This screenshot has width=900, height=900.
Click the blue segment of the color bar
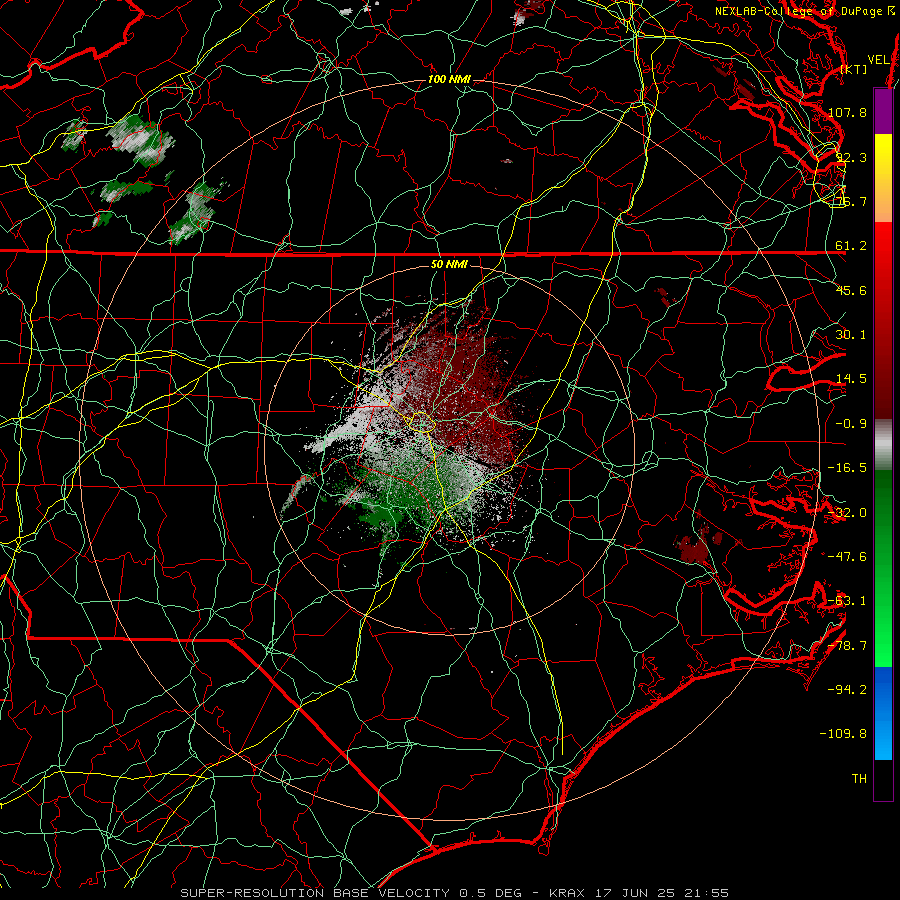point(883,713)
